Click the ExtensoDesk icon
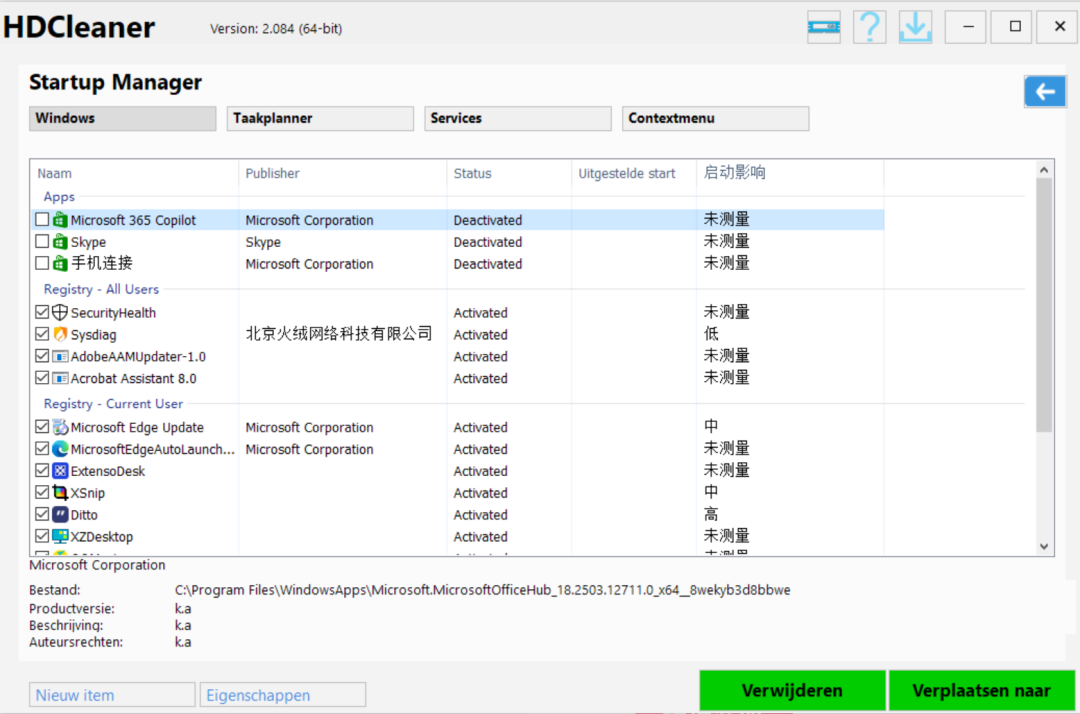 (61, 472)
